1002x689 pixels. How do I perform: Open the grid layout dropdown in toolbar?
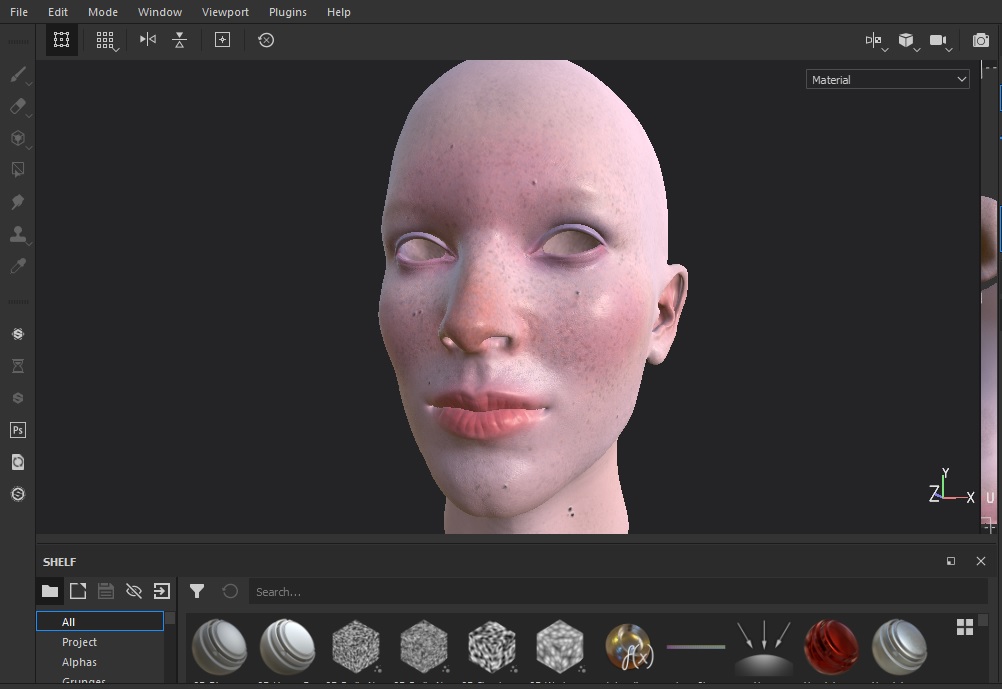tap(106, 41)
